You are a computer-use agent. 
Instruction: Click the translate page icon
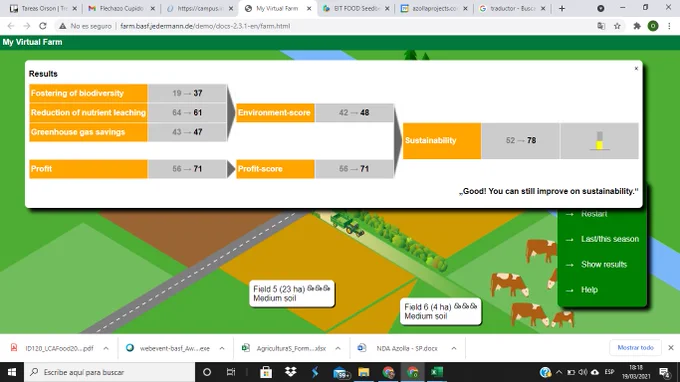point(601,26)
